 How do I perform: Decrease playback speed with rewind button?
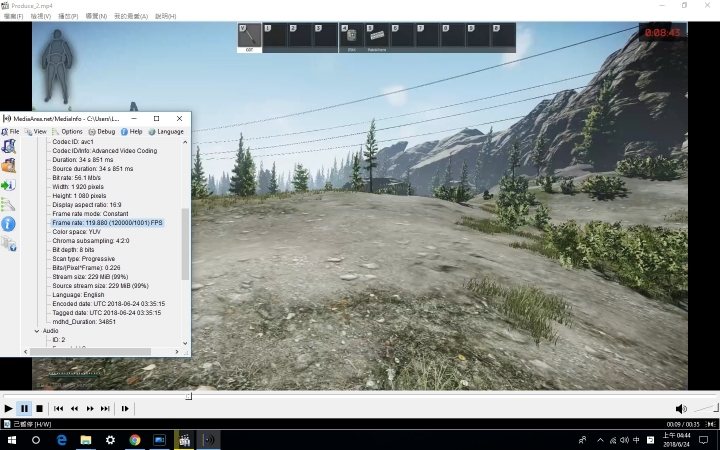point(74,408)
